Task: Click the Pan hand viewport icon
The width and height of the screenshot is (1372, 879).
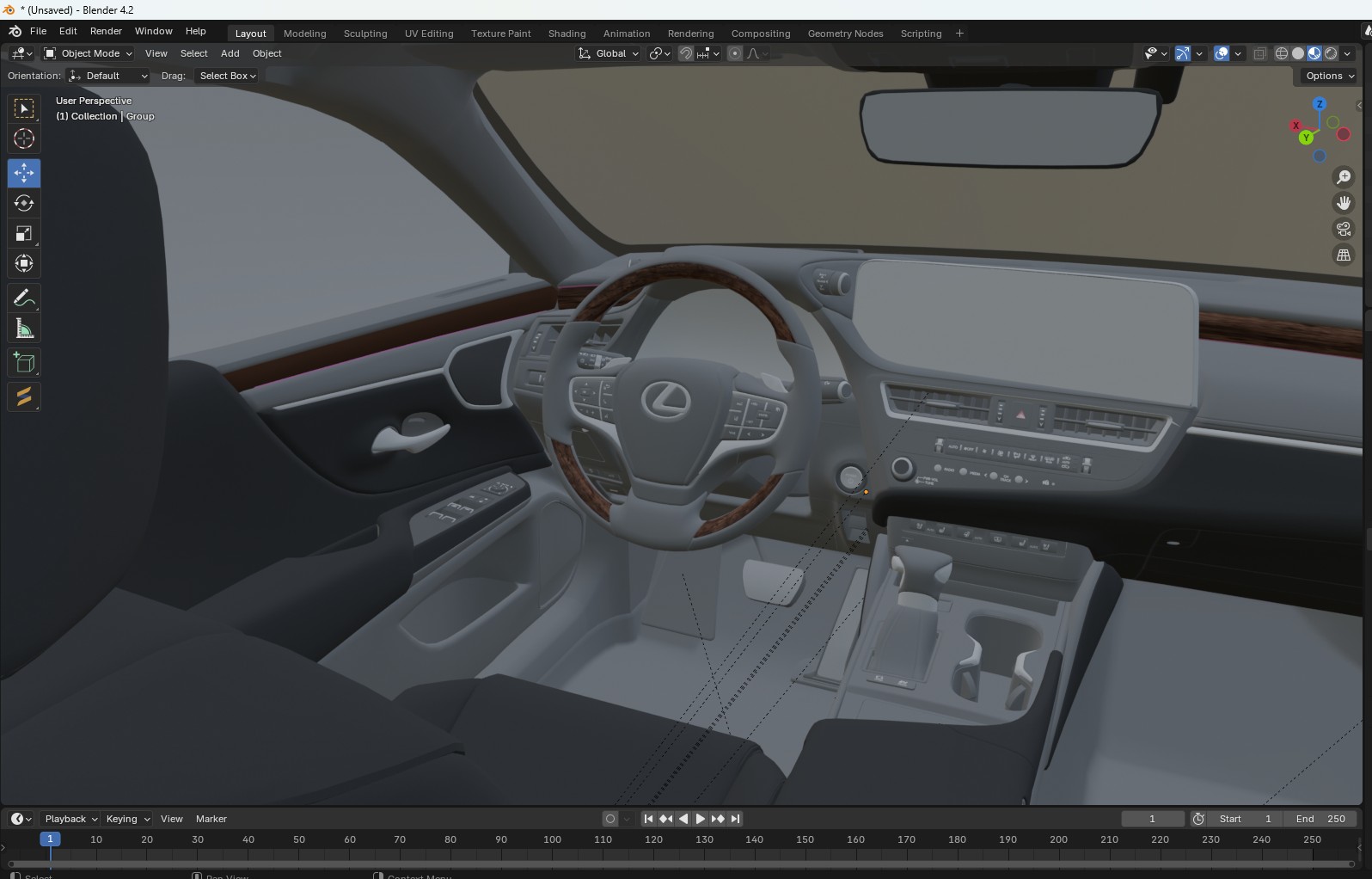Action: (1344, 203)
